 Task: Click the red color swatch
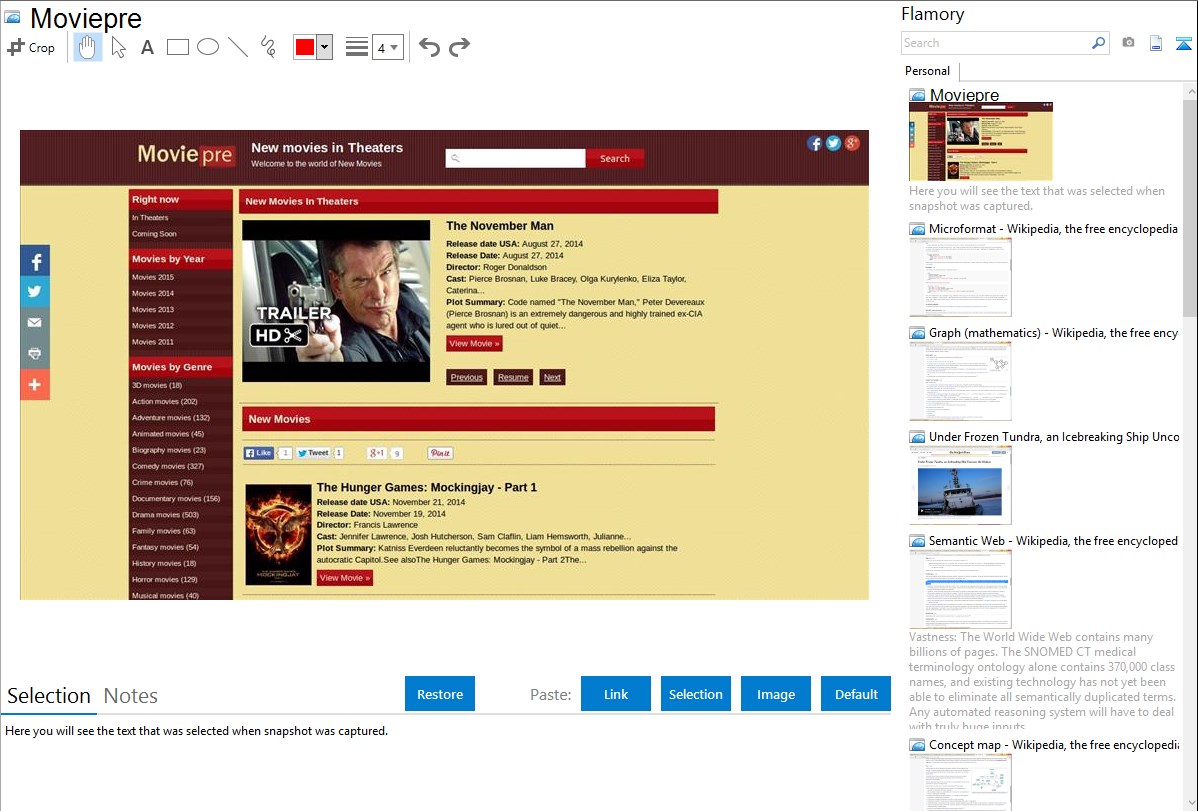305,47
